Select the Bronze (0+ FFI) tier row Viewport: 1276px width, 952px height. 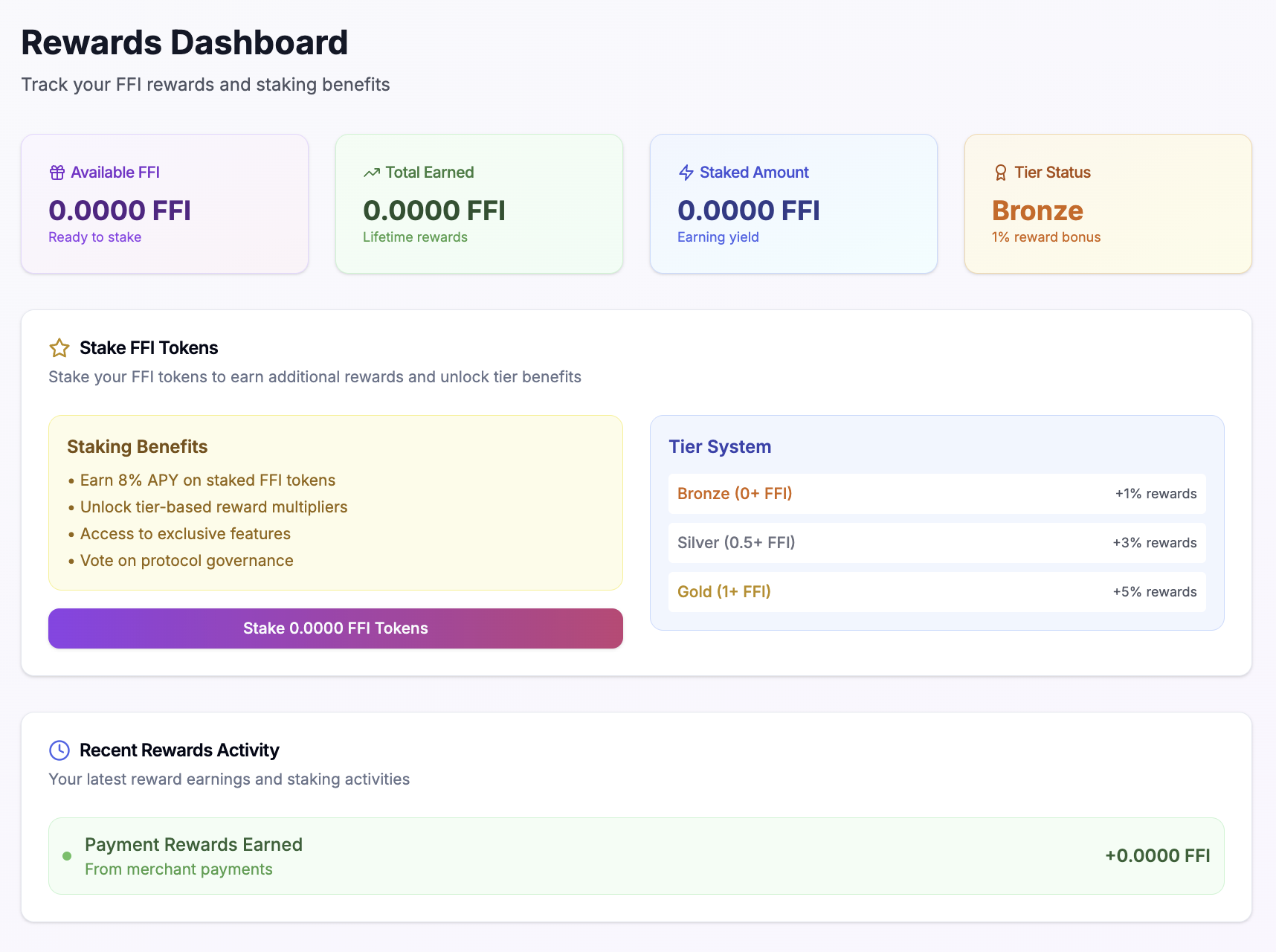pyautogui.click(x=937, y=494)
